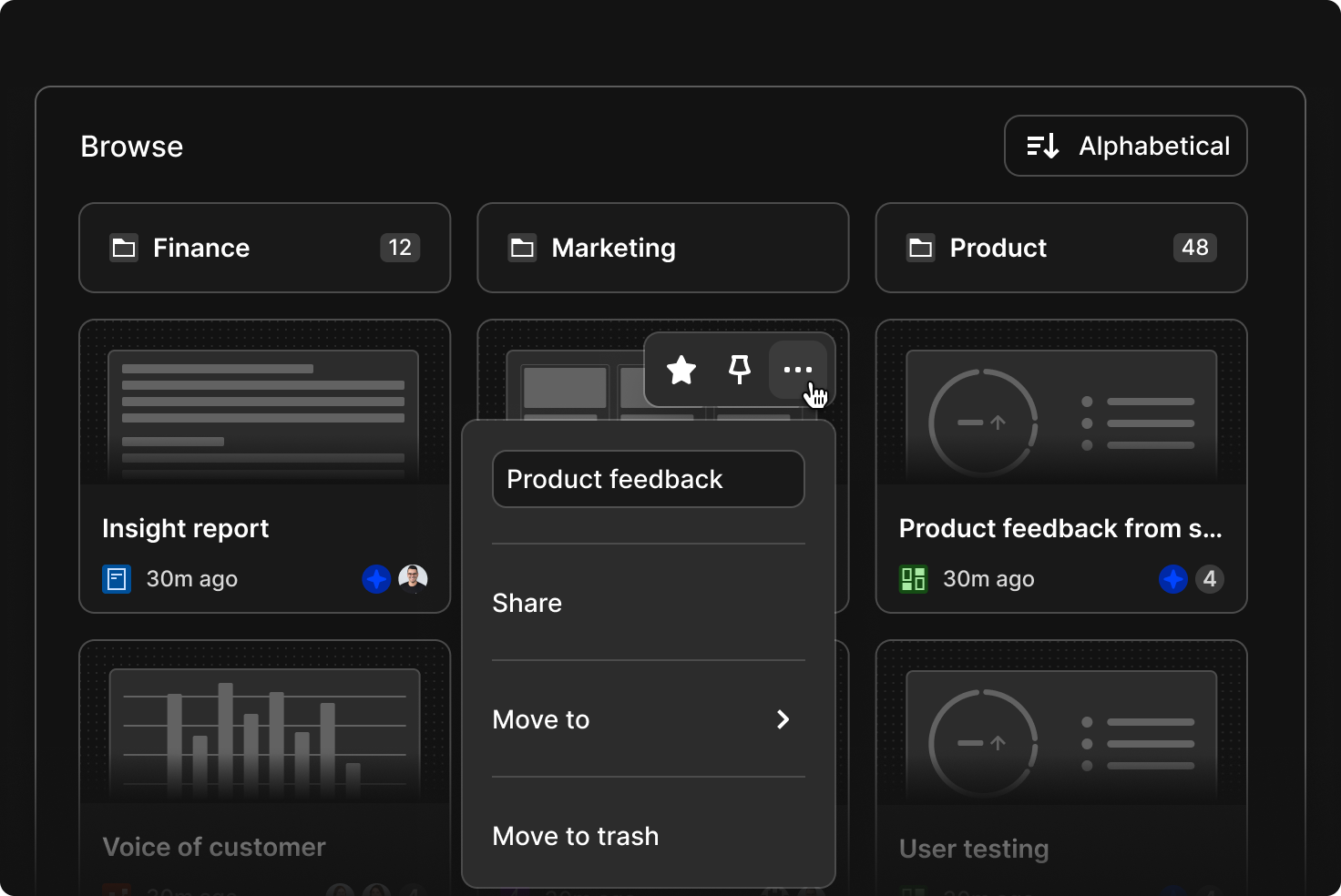Select Move to trash from the menu
The height and width of the screenshot is (896, 1341).
coord(575,836)
